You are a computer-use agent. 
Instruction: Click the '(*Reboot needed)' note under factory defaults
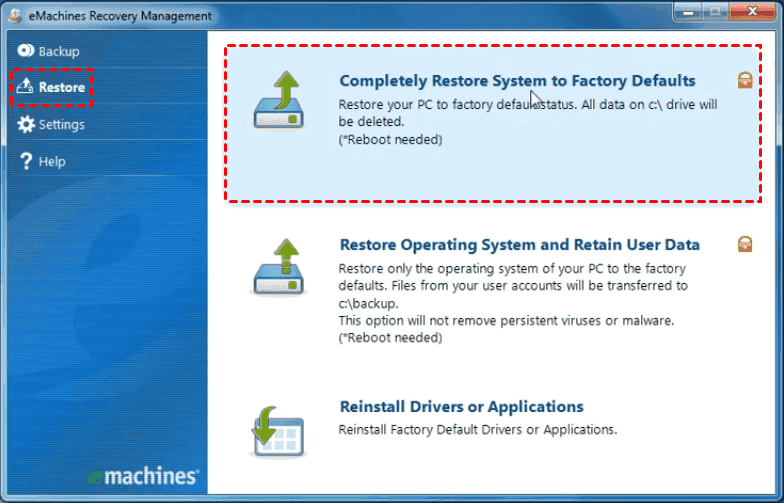tap(390, 140)
